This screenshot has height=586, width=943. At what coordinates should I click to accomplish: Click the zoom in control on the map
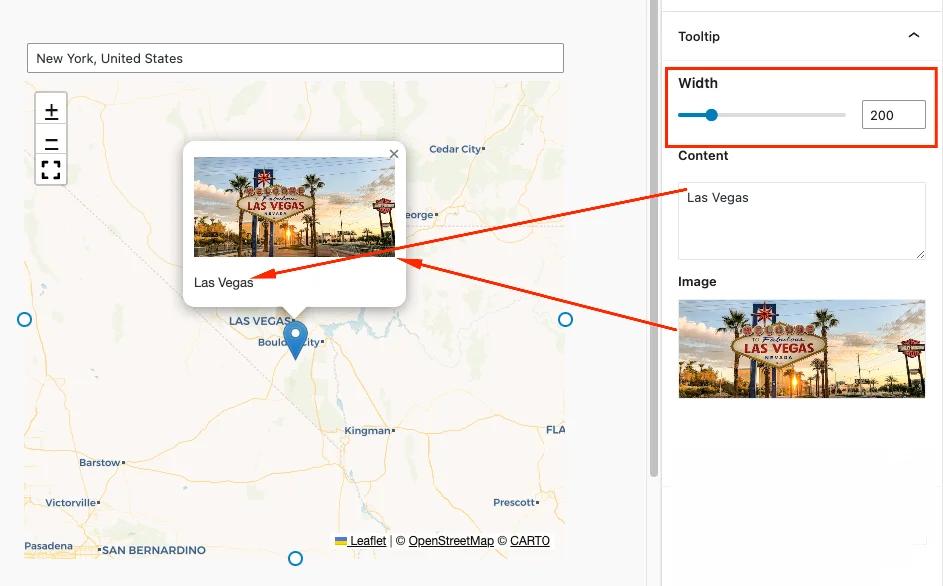50,110
